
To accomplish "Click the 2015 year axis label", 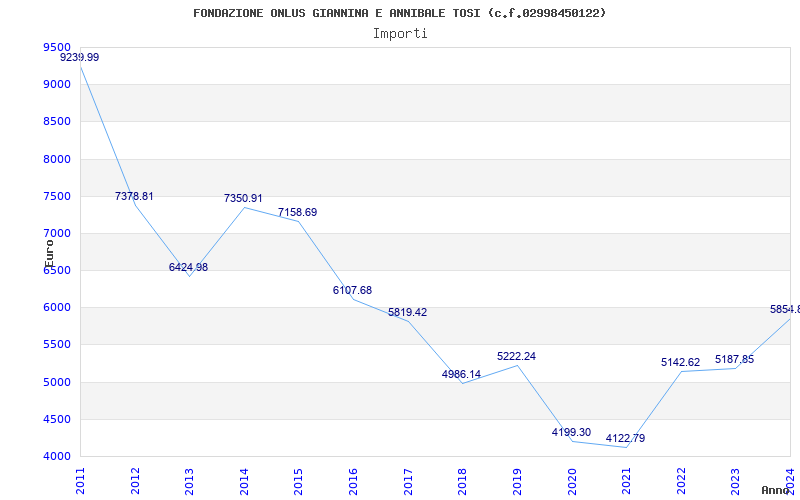I will click(298, 481).
